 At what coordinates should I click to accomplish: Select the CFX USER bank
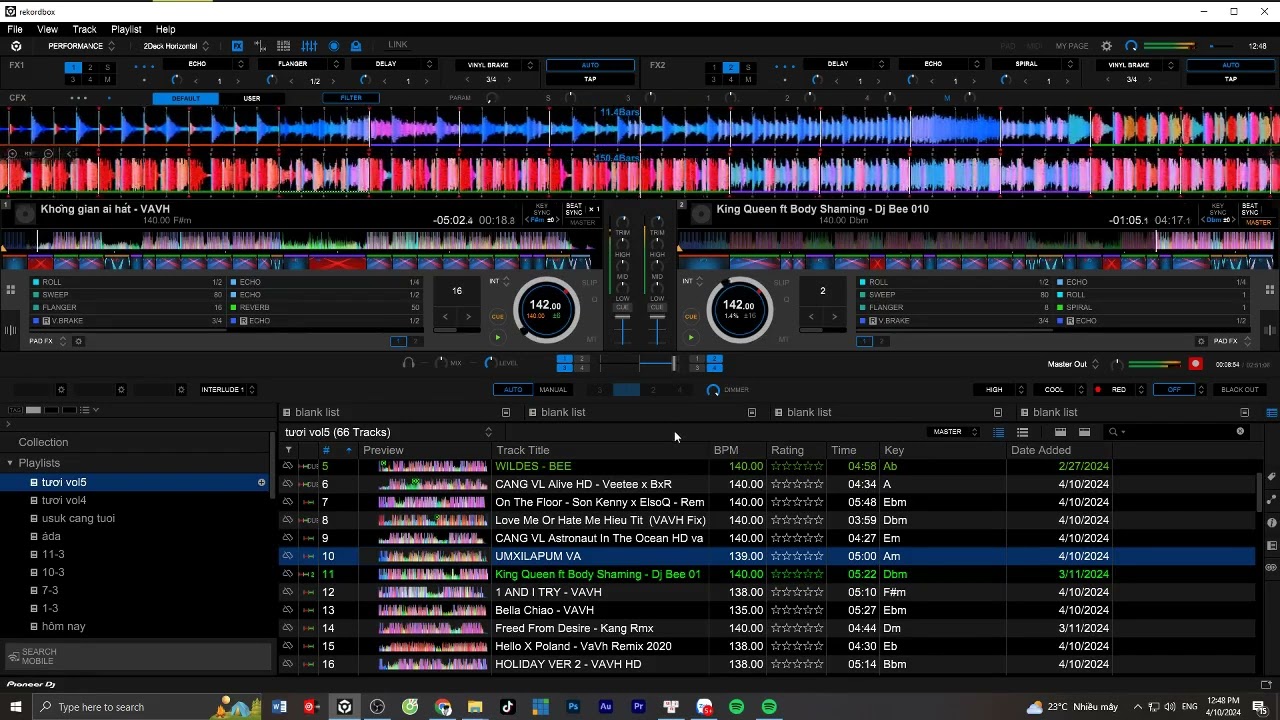point(252,98)
